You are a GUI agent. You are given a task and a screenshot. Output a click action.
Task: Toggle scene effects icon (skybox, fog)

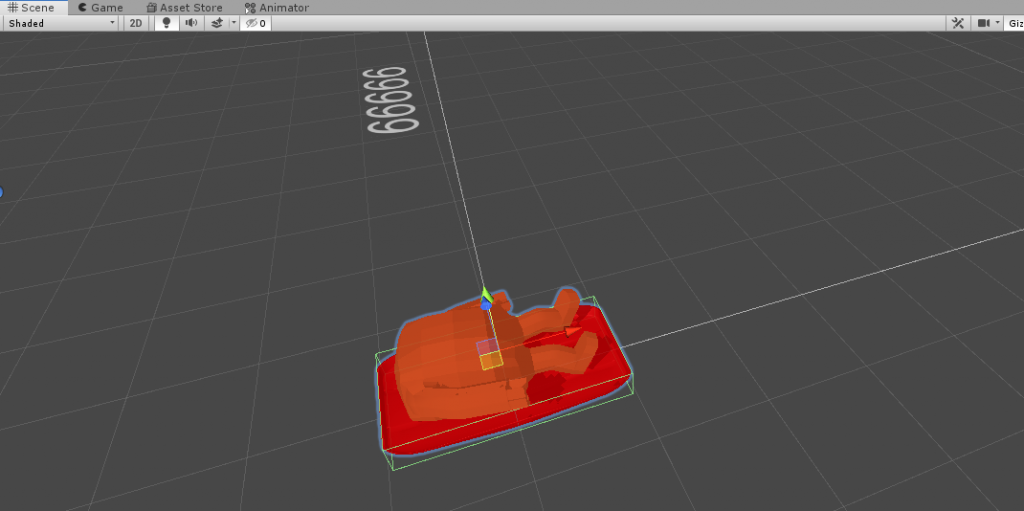tap(216, 23)
